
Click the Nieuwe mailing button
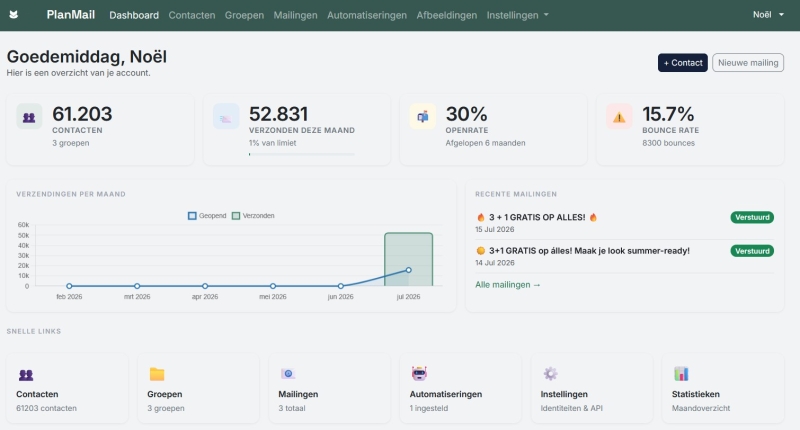(x=748, y=63)
